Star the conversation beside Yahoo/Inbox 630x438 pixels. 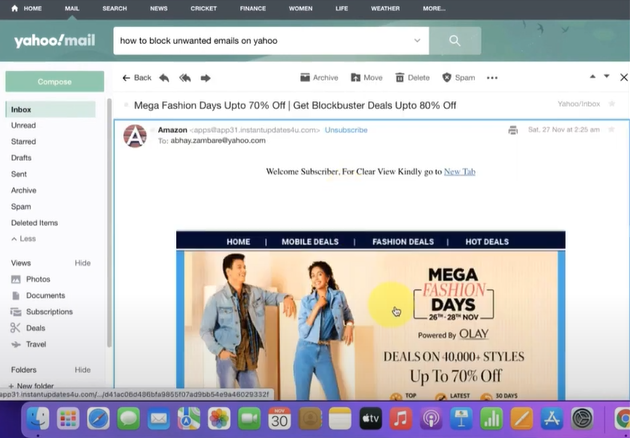[x=612, y=104]
